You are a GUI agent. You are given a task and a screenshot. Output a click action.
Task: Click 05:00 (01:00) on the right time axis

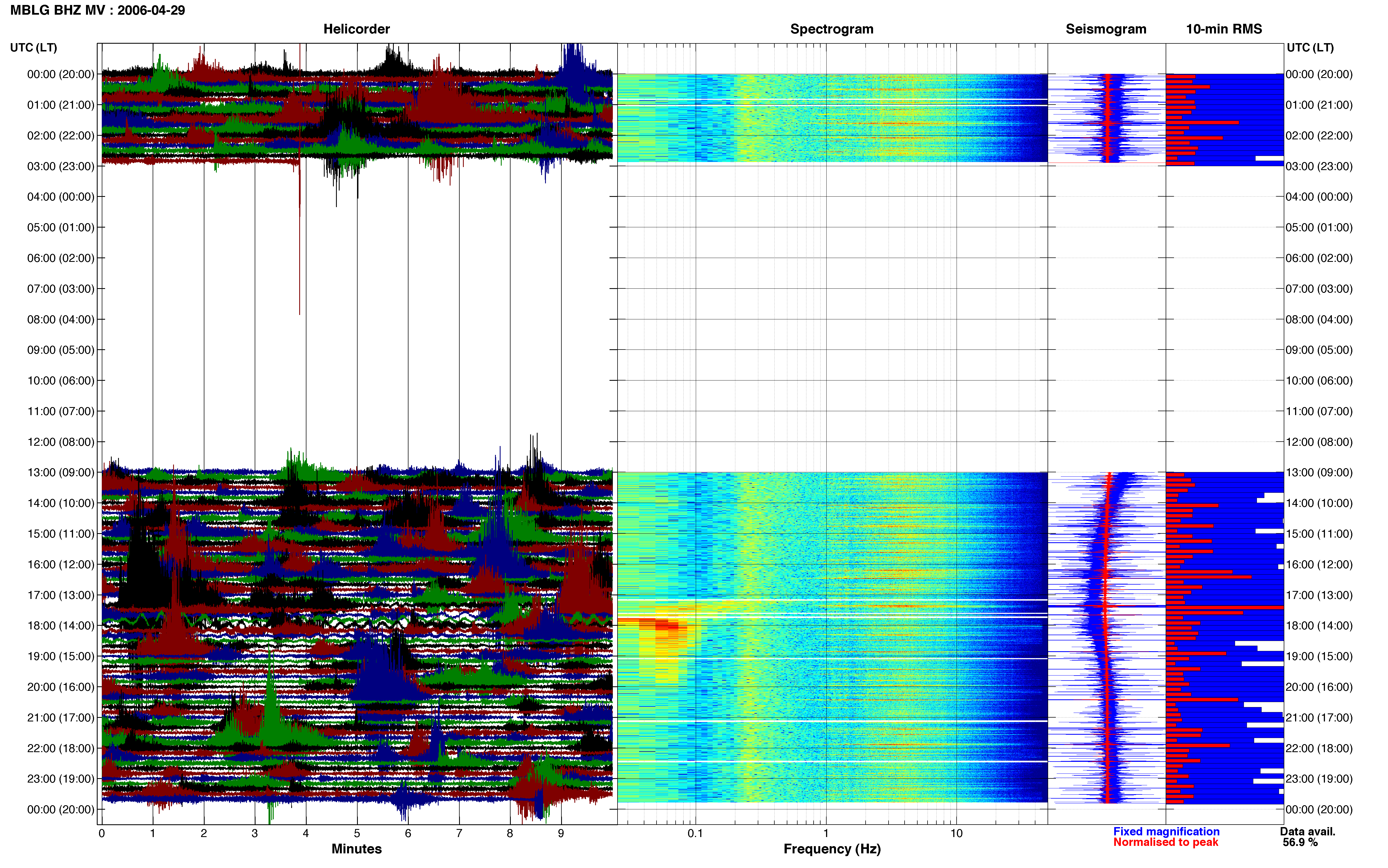(1319, 227)
